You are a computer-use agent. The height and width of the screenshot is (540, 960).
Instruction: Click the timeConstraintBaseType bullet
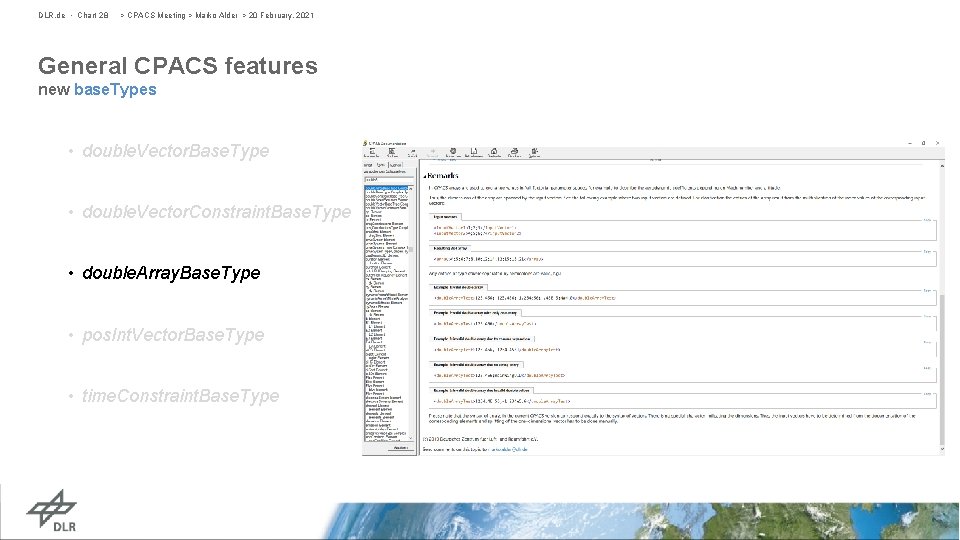(181, 396)
